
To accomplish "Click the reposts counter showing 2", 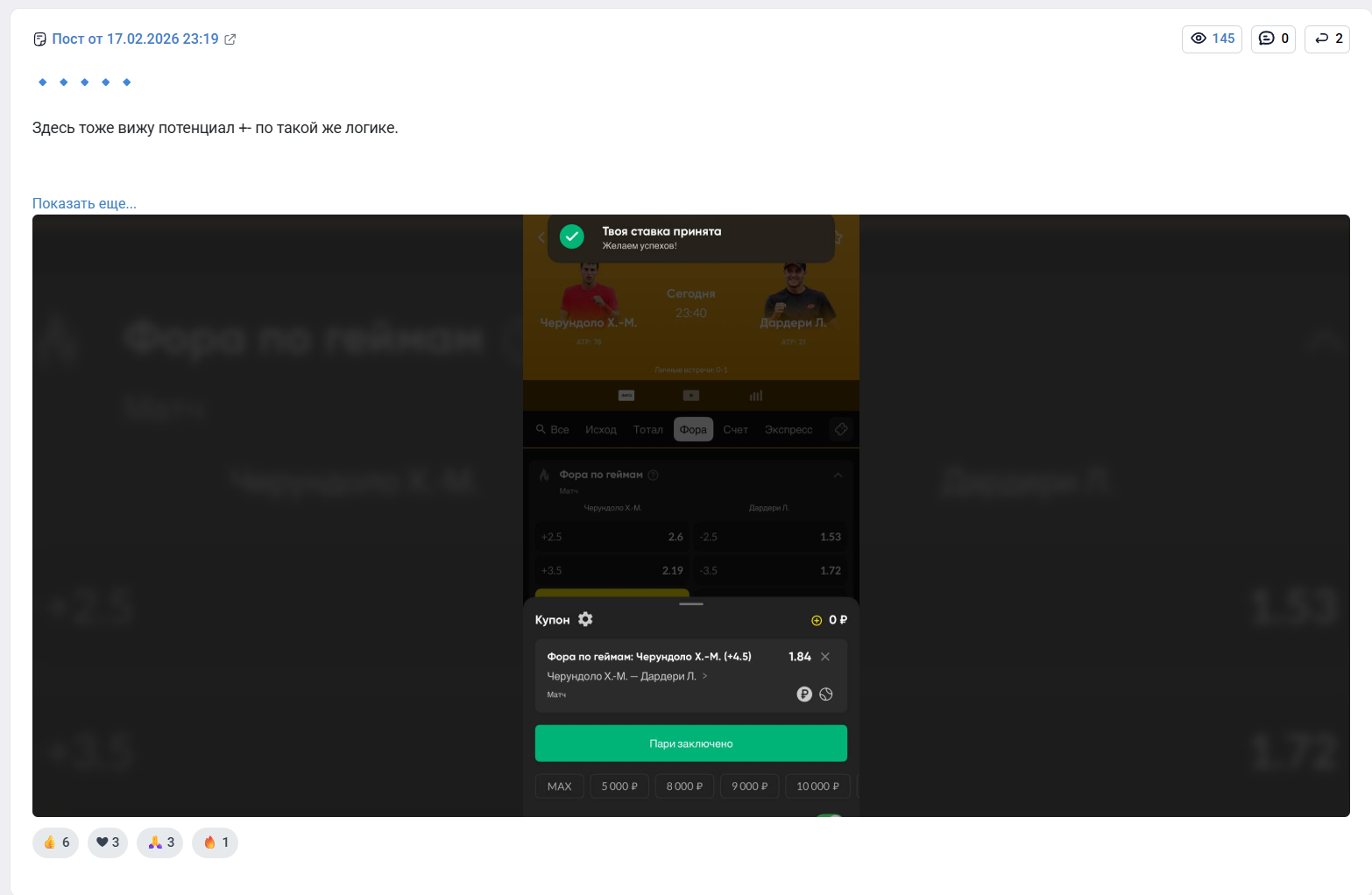I will tap(1327, 39).
